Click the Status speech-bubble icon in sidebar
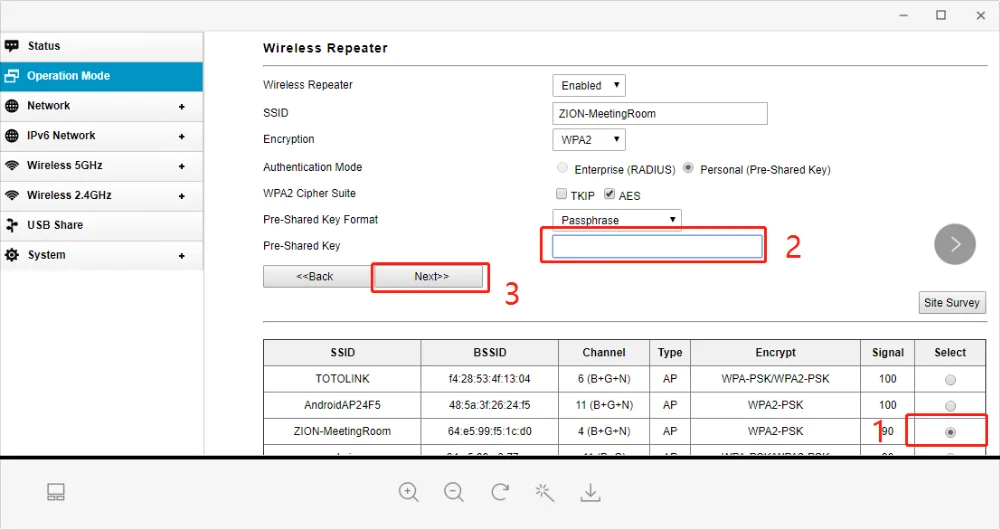Viewport: 1000px width, 530px height. 11,46
